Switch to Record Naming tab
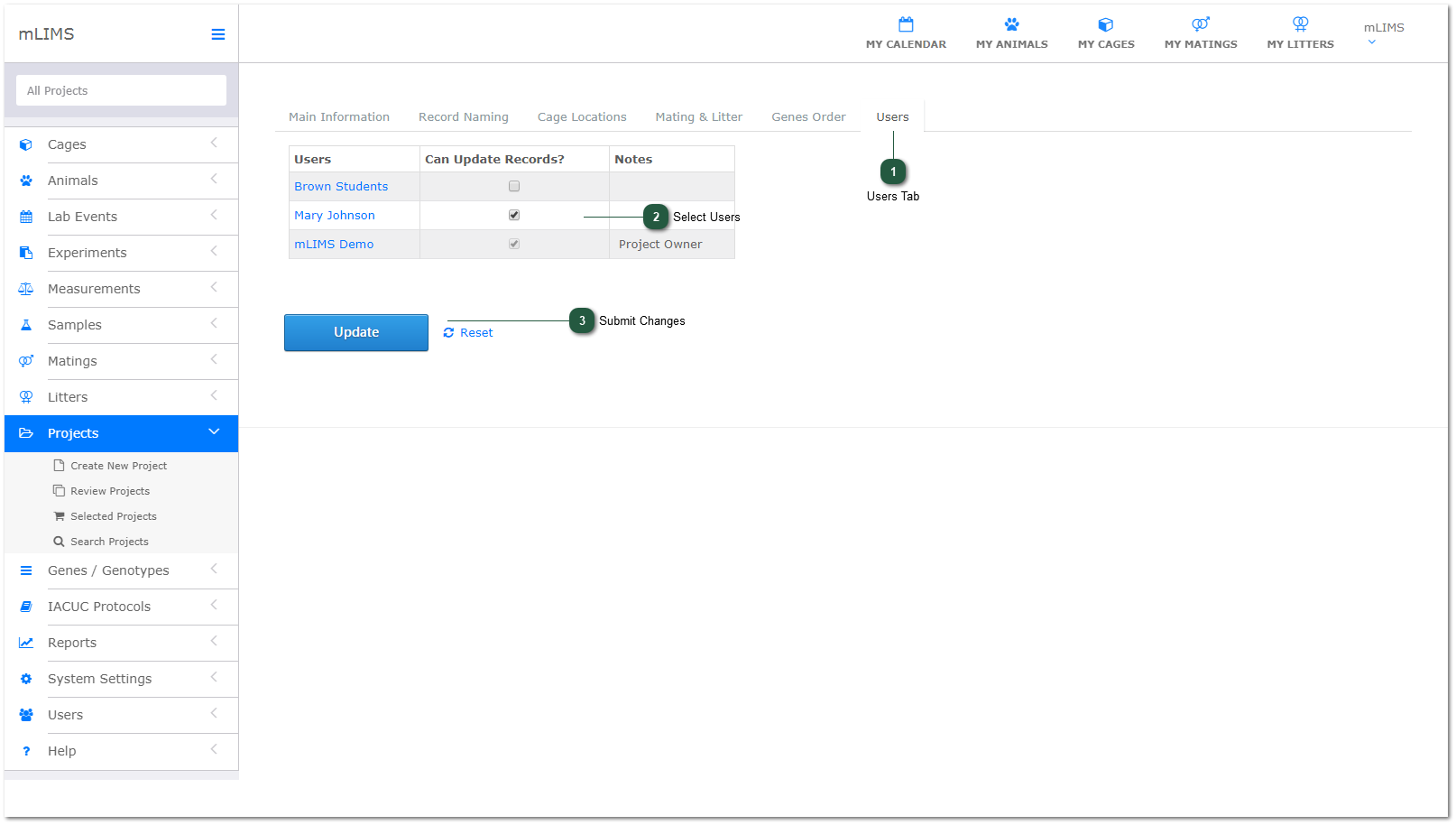 tap(464, 117)
